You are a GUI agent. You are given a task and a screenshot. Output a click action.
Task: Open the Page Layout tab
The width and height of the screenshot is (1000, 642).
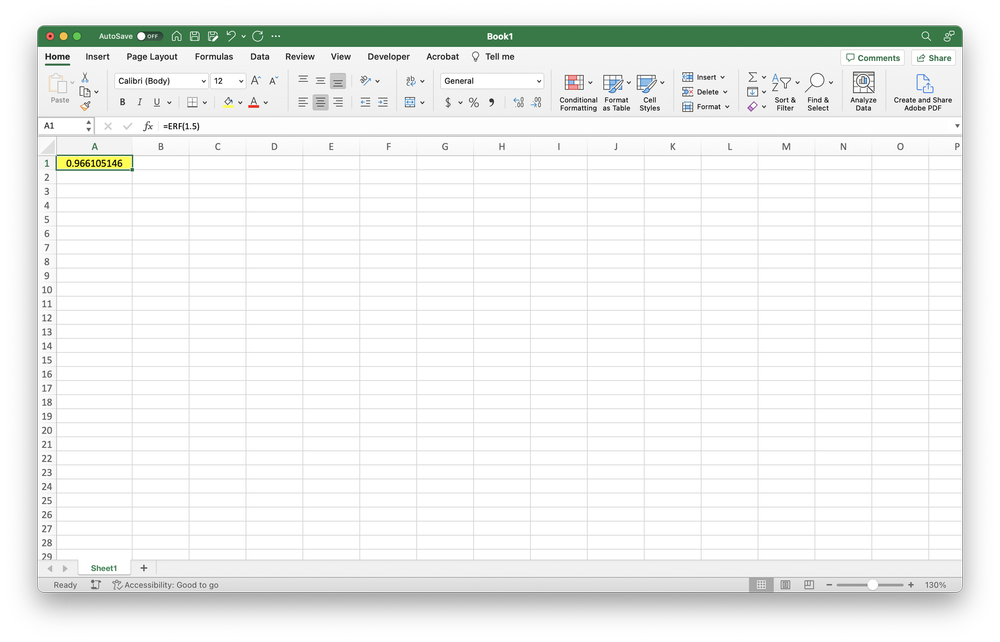tap(152, 57)
